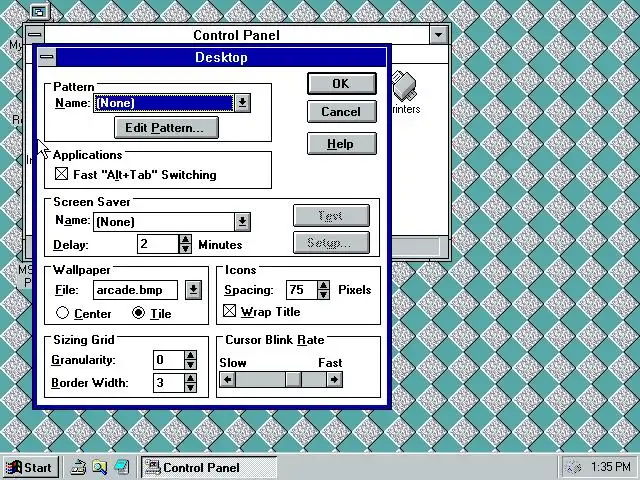
Task: Click the Help button
Action: coord(342,144)
